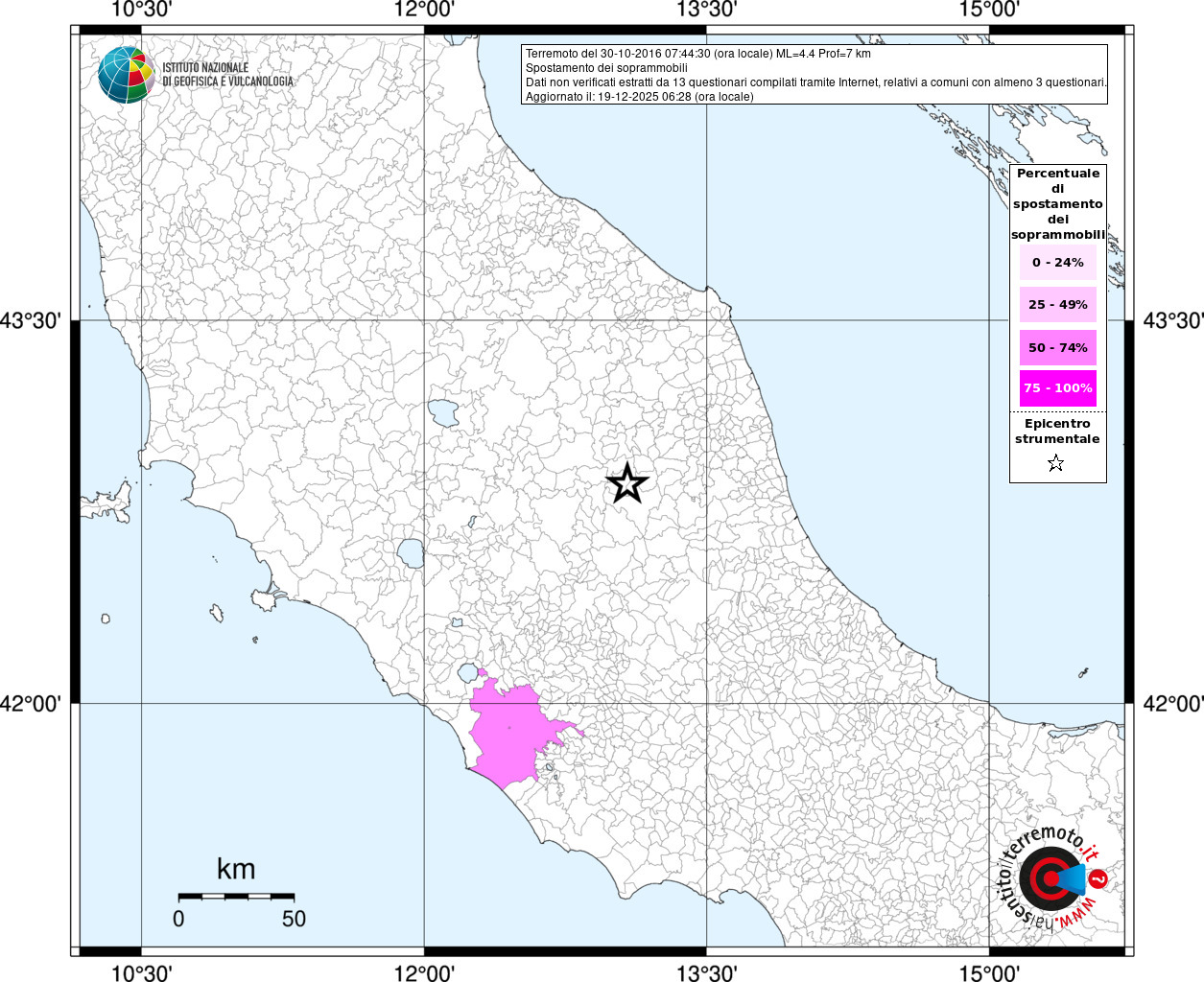Click the 'km' scale bar label
This screenshot has width=1204, height=982.
pyautogui.click(x=236, y=870)
